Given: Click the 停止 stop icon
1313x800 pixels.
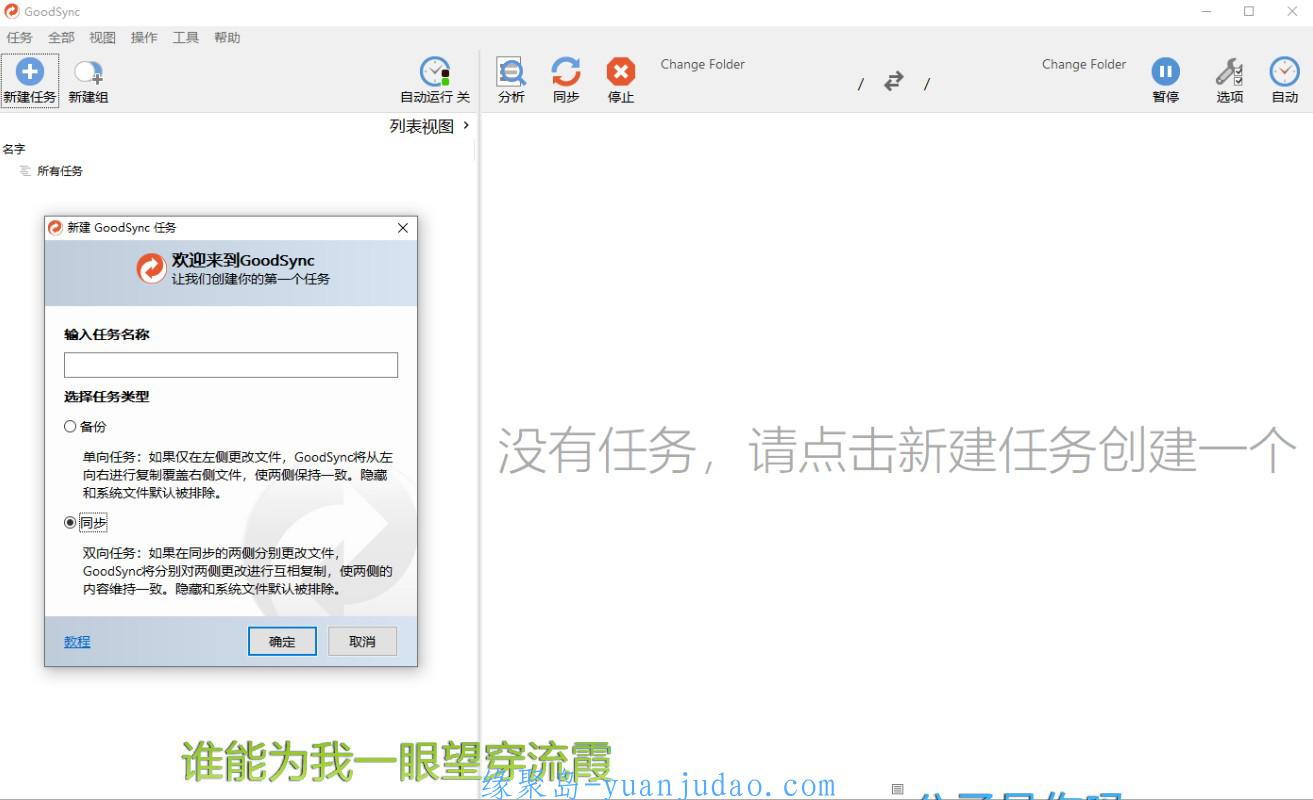Looking at the screenshot, I should 621,72.
